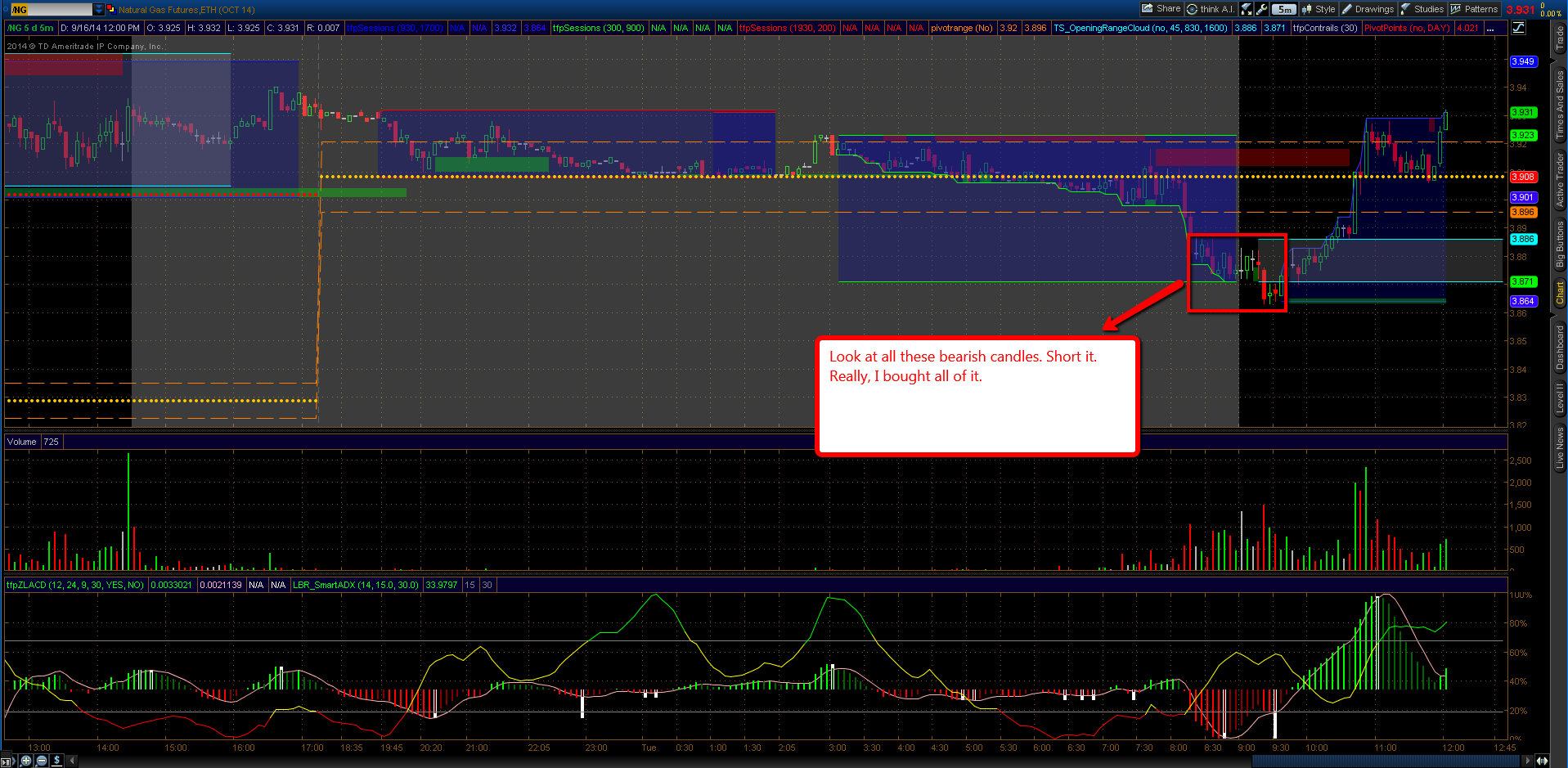Click the expand-to-right icon in bottom corner

click(7, 761)
